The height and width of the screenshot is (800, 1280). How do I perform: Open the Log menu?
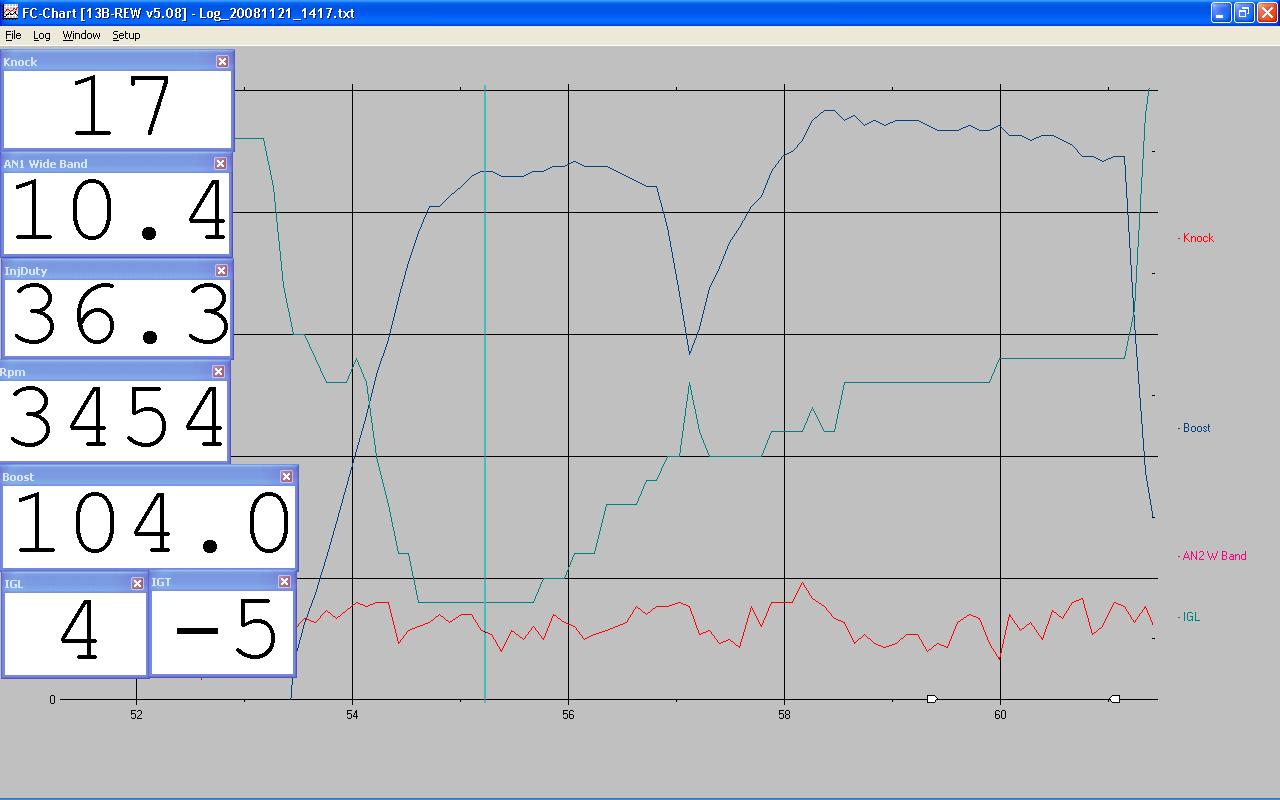pyautogui.click(x=42, y=35)
